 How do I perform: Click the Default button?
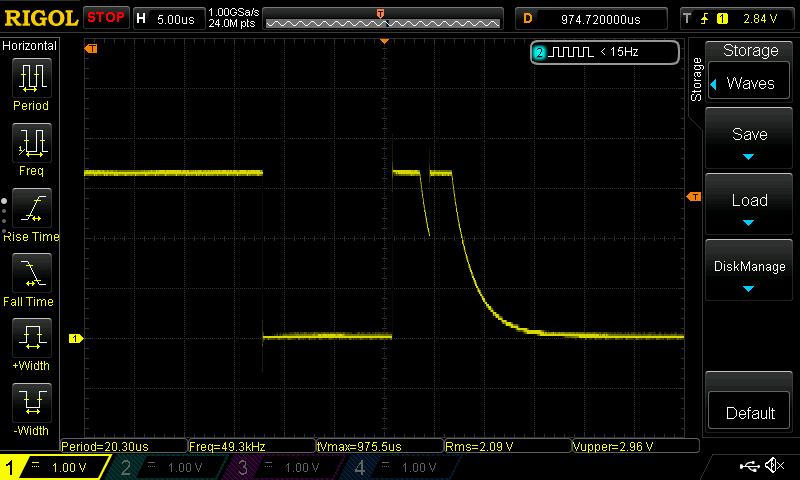(749, 412)
